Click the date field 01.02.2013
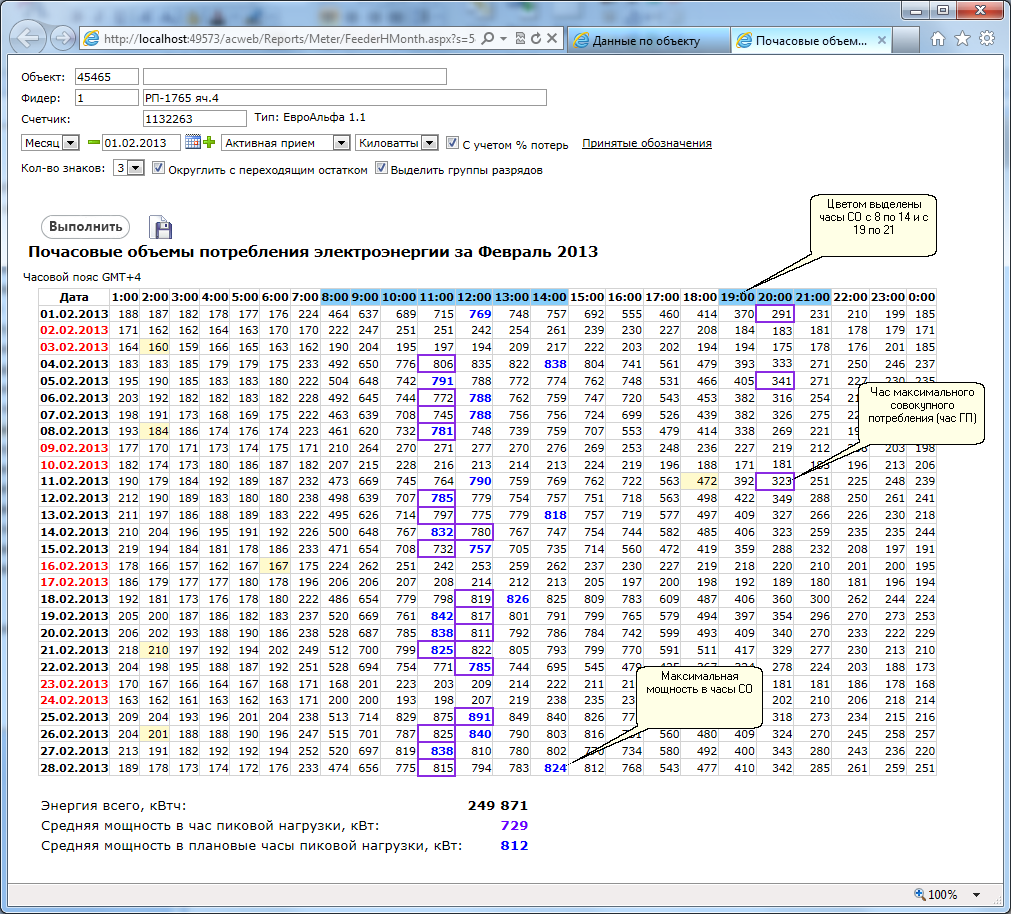The height and width of the screenshot is (914, 1011). click(141, 142)
